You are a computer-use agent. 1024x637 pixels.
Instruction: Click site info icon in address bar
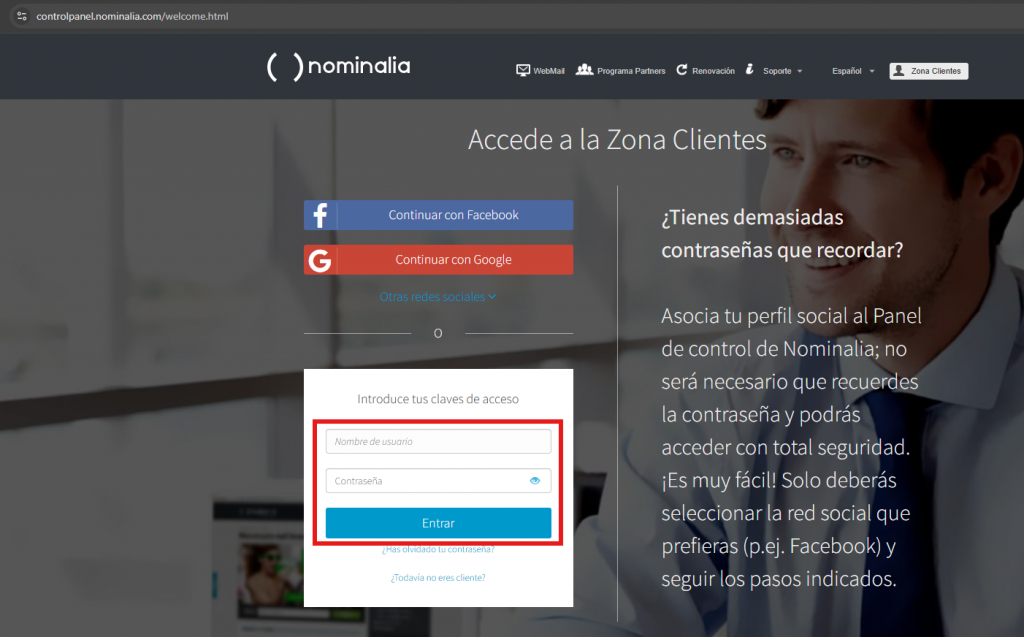22,16
